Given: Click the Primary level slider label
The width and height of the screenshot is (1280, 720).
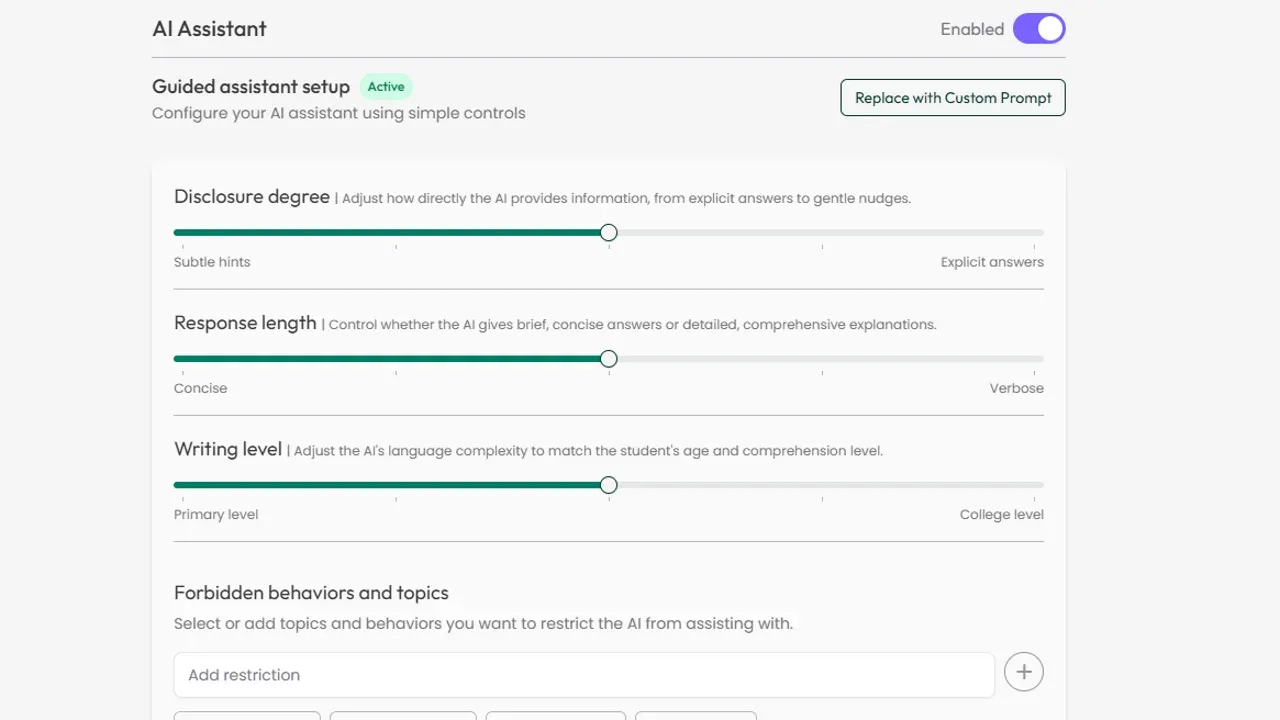Looking at the screenshot, I should click(x=216, y=514).
